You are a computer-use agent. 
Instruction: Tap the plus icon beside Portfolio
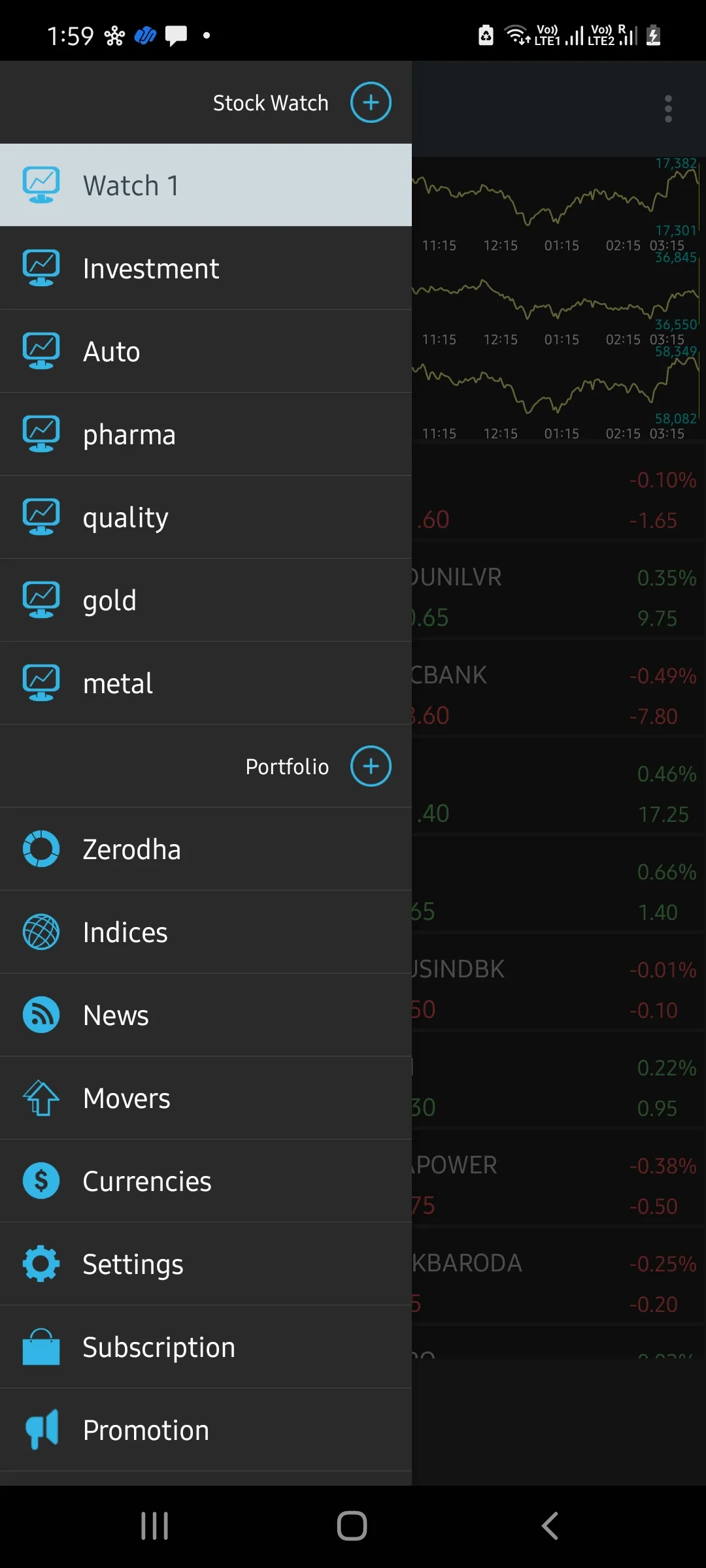(371, 766)
